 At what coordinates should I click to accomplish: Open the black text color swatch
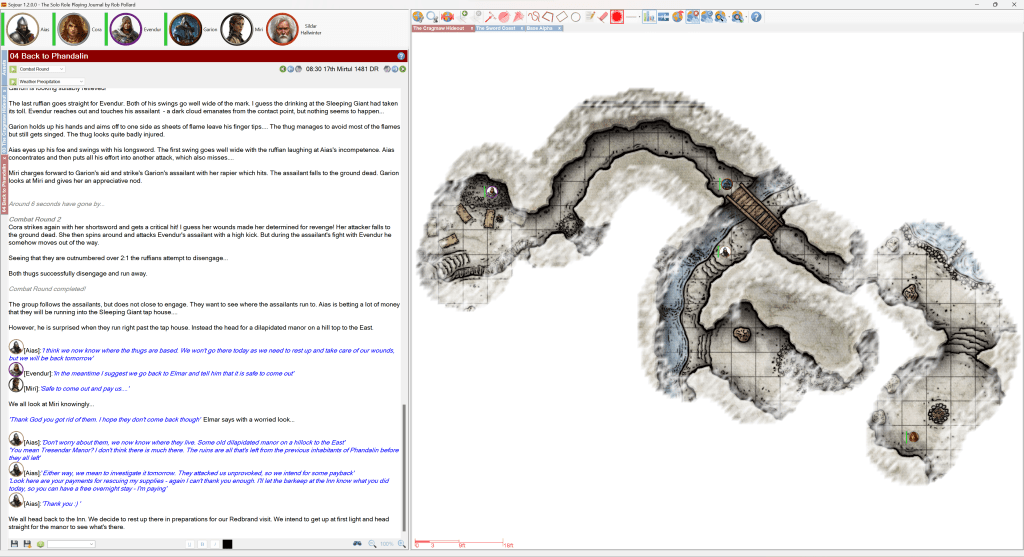227,544
